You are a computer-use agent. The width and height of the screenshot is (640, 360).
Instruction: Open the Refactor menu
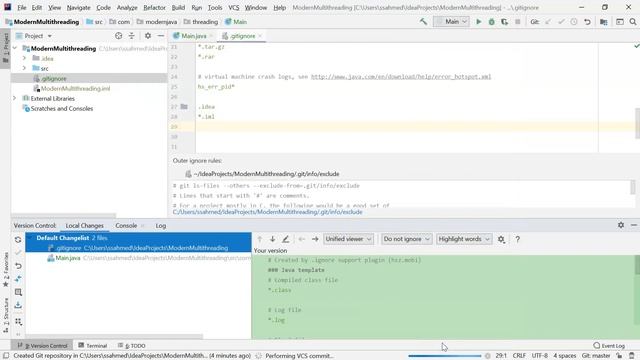[x=154, y=7]
